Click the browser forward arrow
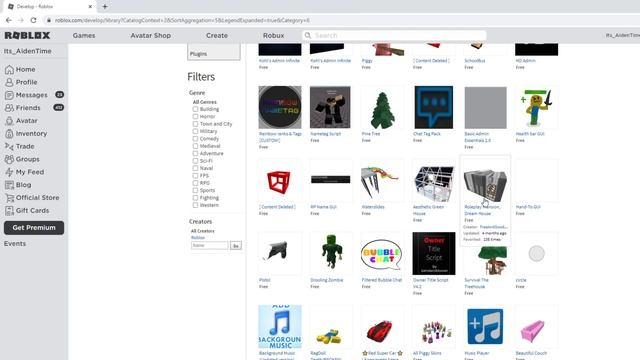Viewport: 640px width, 360px height. (x=21, y=20)
